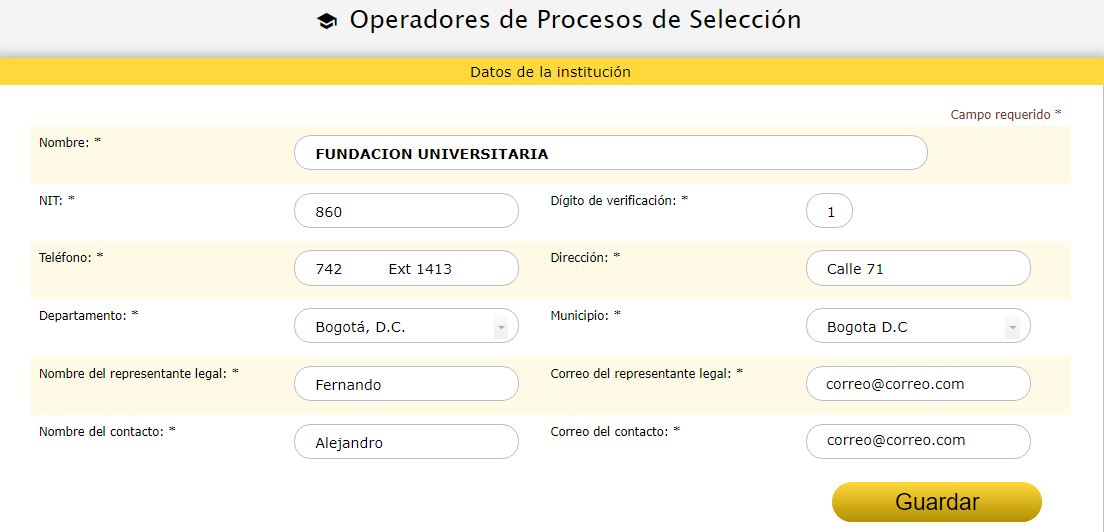Click the Operadores de Procesos de Selección title
This screenshot has height=532, width=1104.
pyautogui.click(x=575, y=20)
